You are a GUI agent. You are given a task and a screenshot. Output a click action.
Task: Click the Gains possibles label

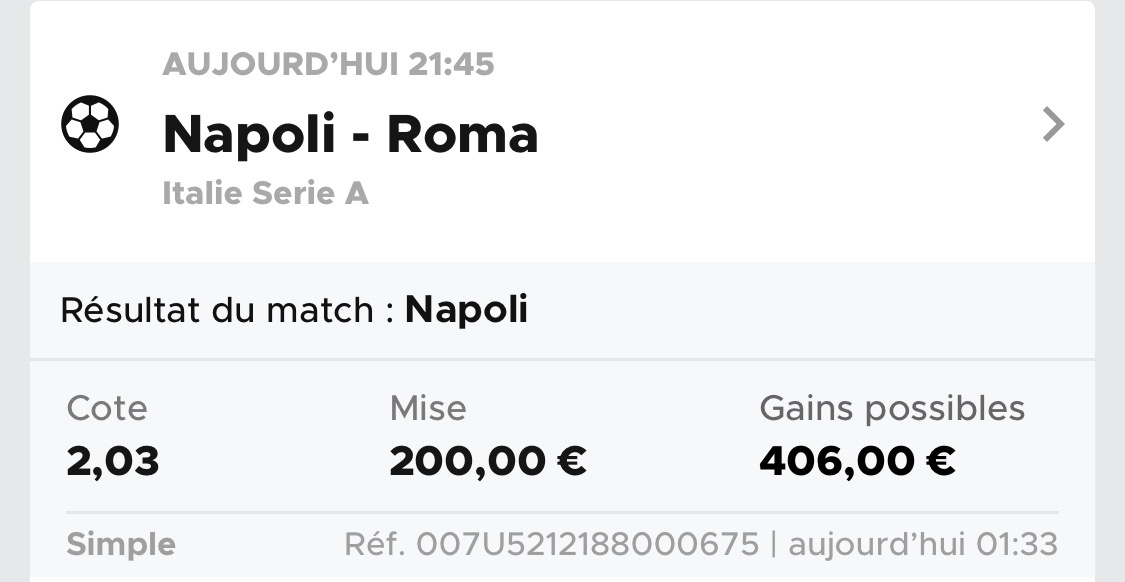pos(892,408)
